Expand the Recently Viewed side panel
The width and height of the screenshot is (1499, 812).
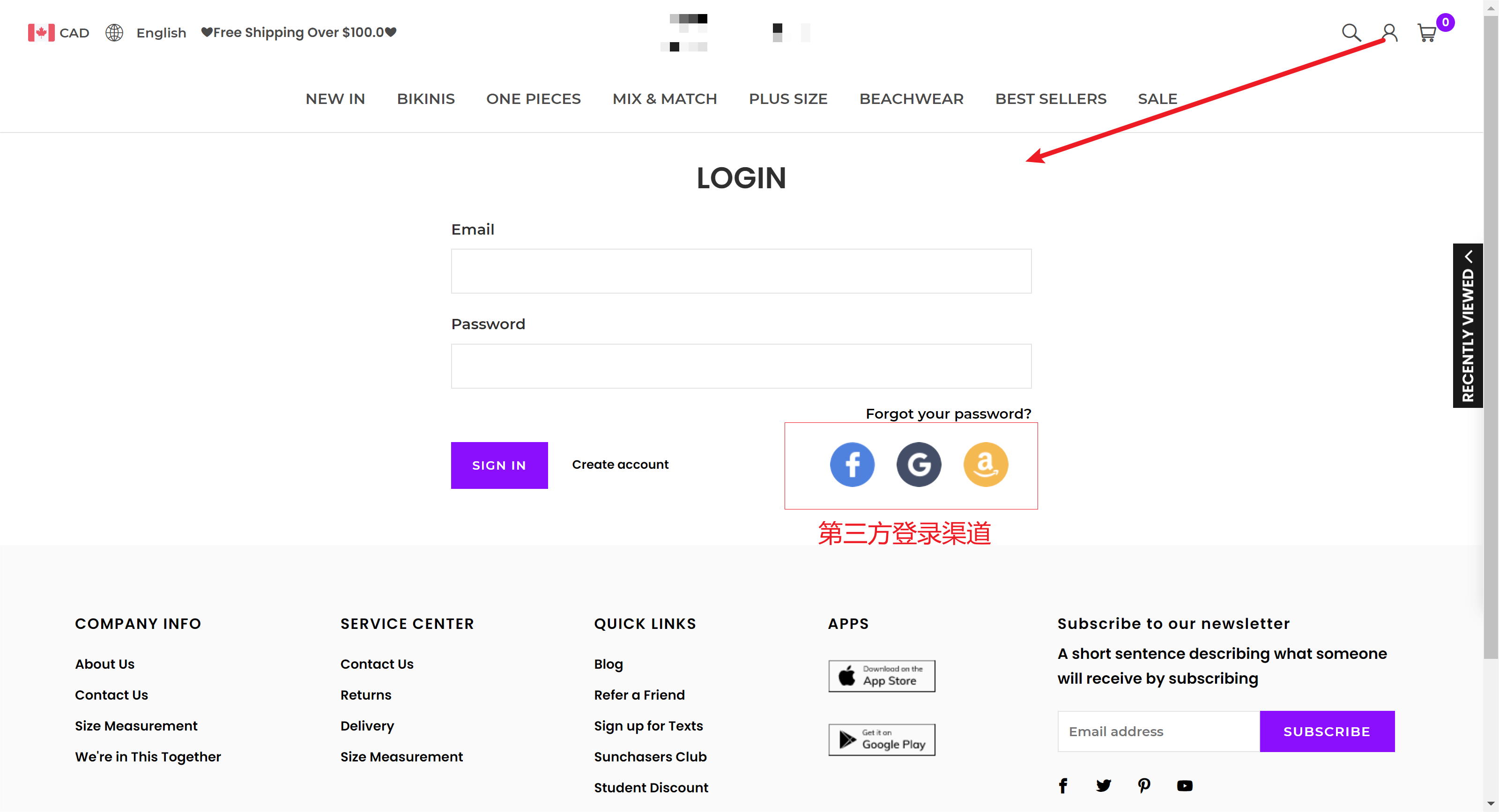tap(1468, 326)
